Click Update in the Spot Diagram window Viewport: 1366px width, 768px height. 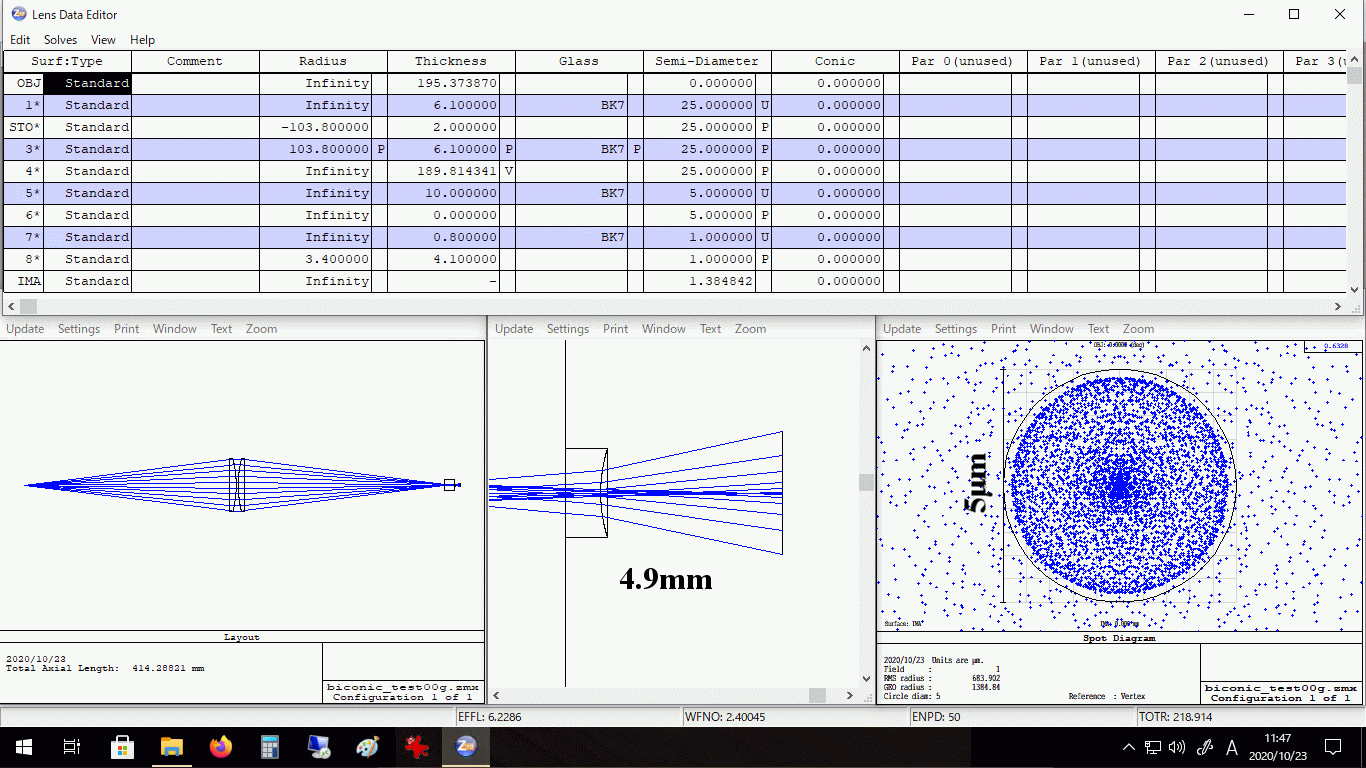[x=902, y=329]
